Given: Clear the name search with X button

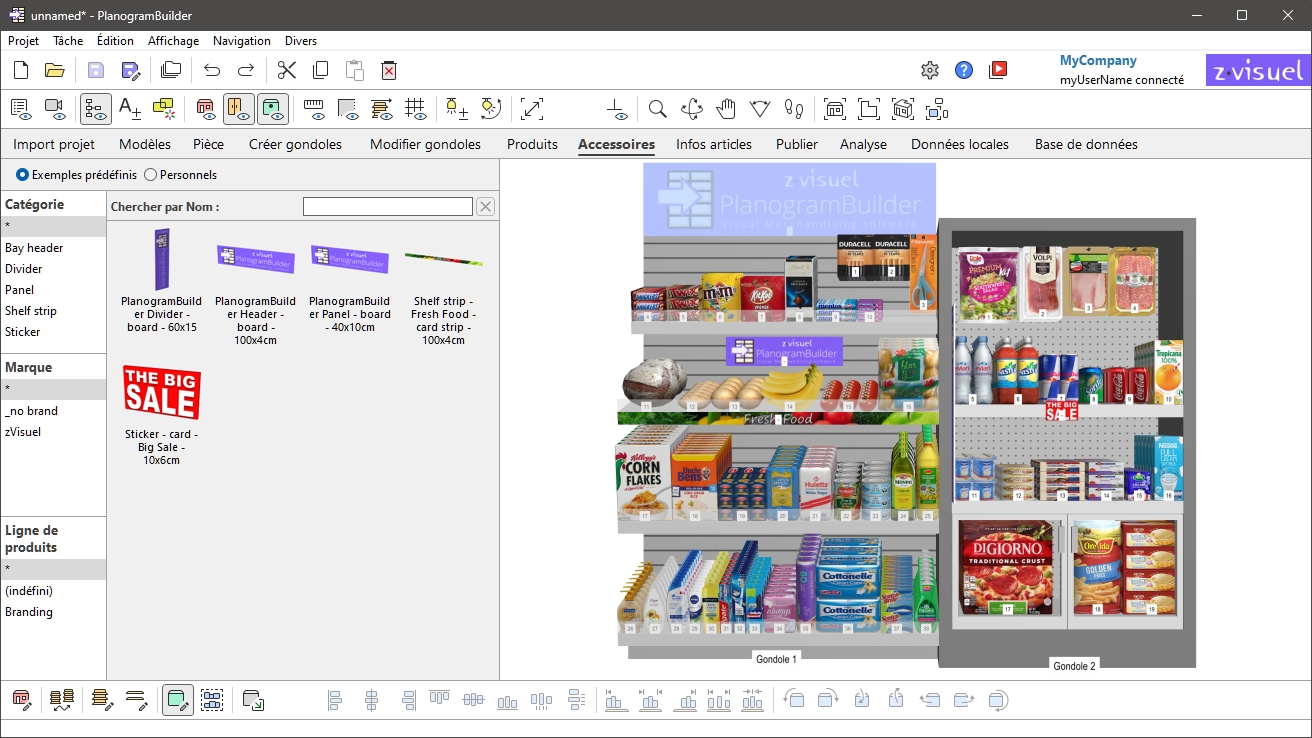Looking at the screenshot, I should 485,207.
